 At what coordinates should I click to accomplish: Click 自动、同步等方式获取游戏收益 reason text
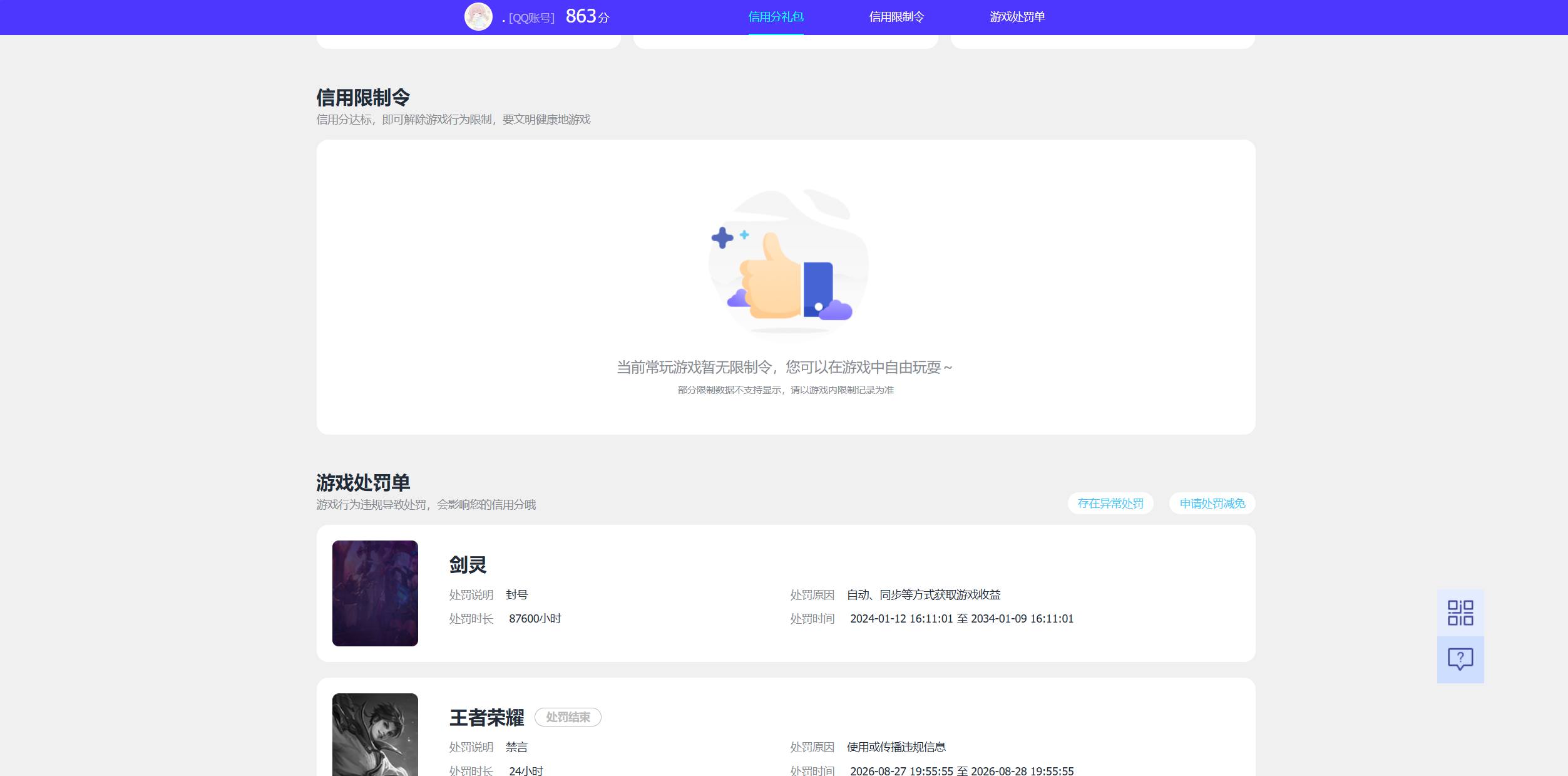(924, 594)
